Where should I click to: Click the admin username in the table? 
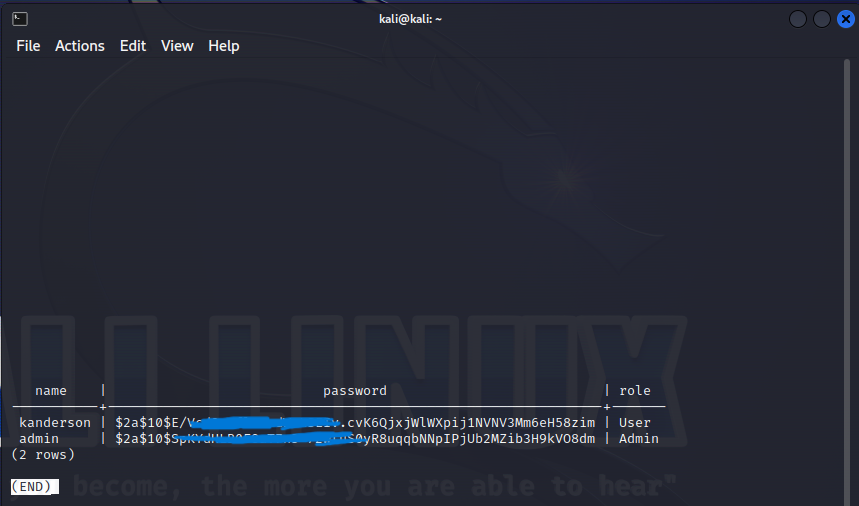39,439
